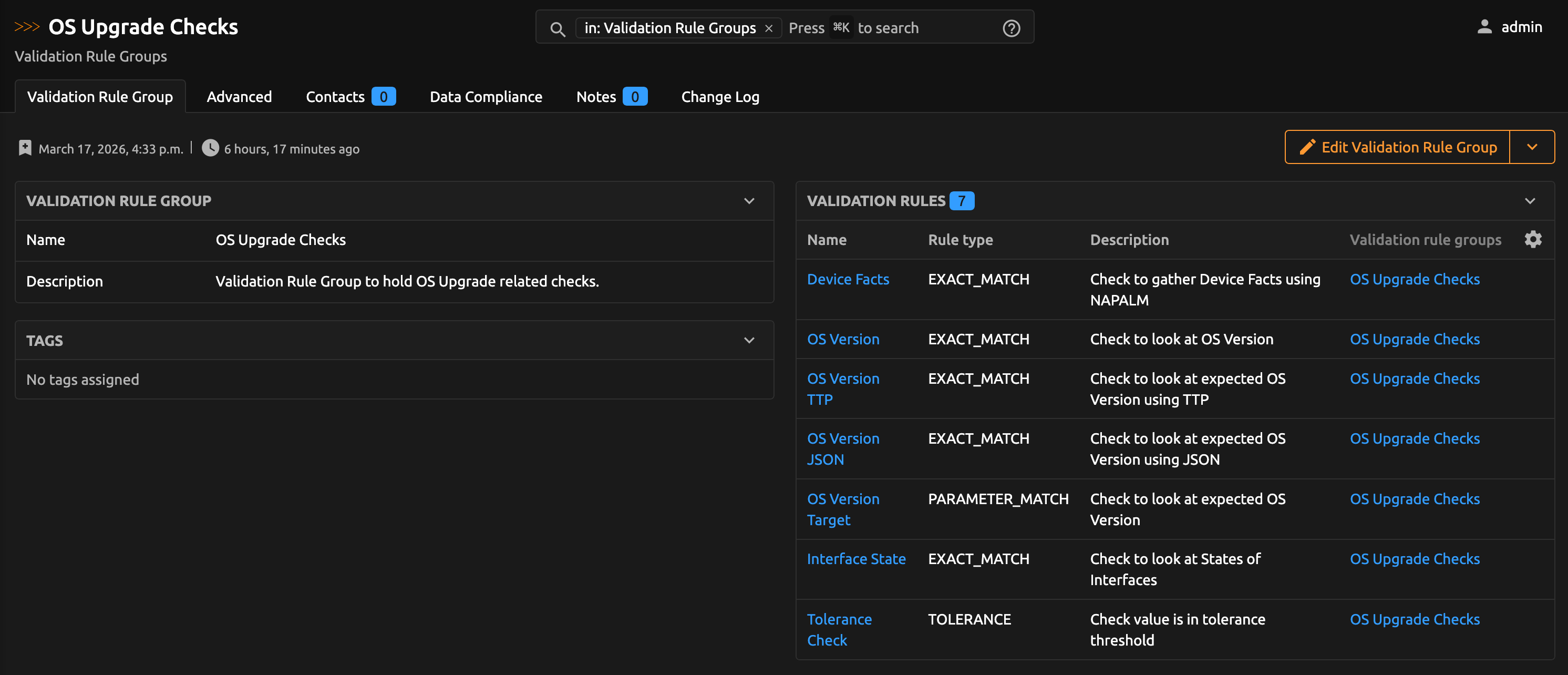The width and height of the screenshot is (1568, 675).
Task: Collapse the Tags panel
Action: (749, 340)
